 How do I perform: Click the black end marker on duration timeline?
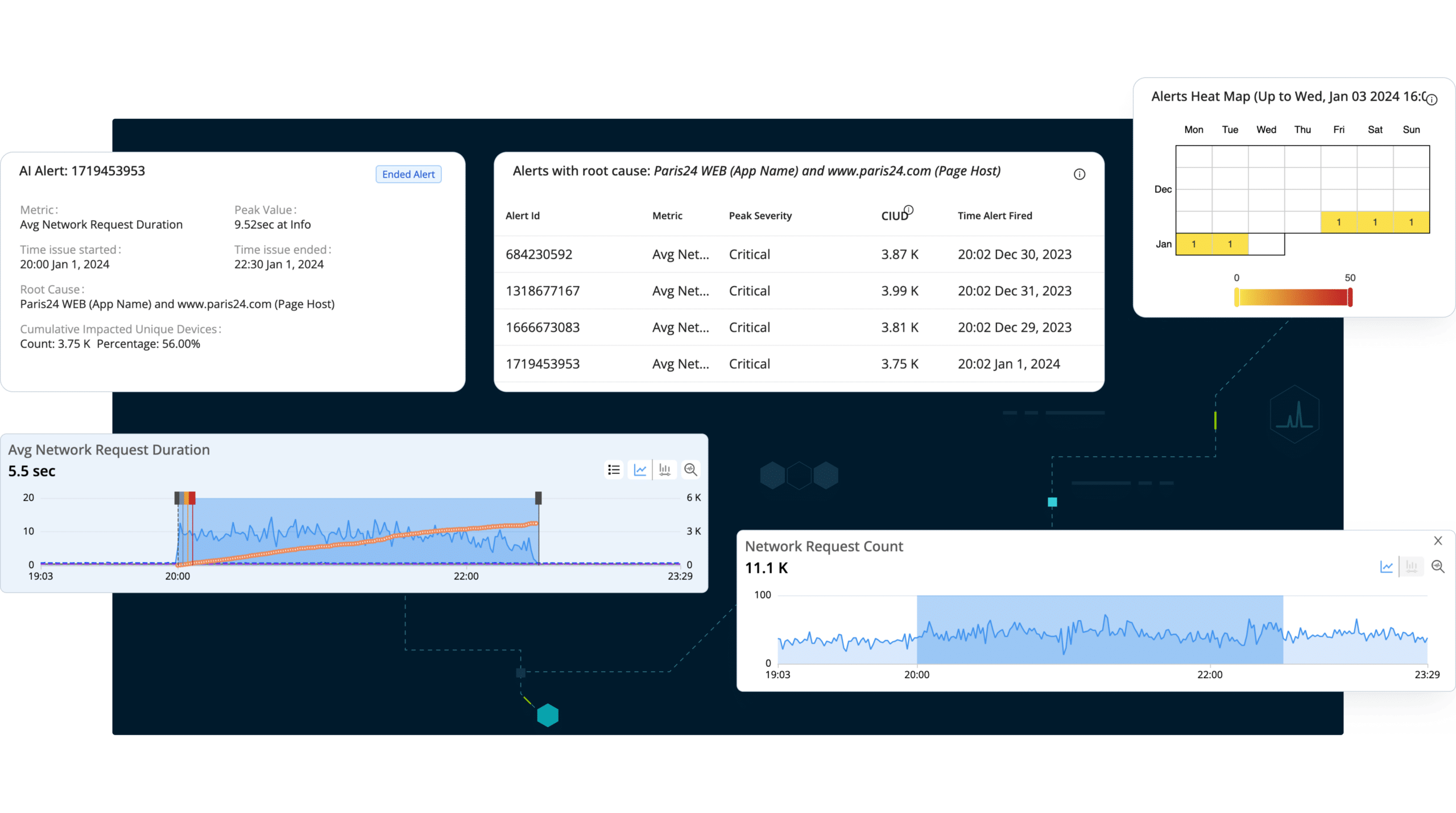[539, 498]
